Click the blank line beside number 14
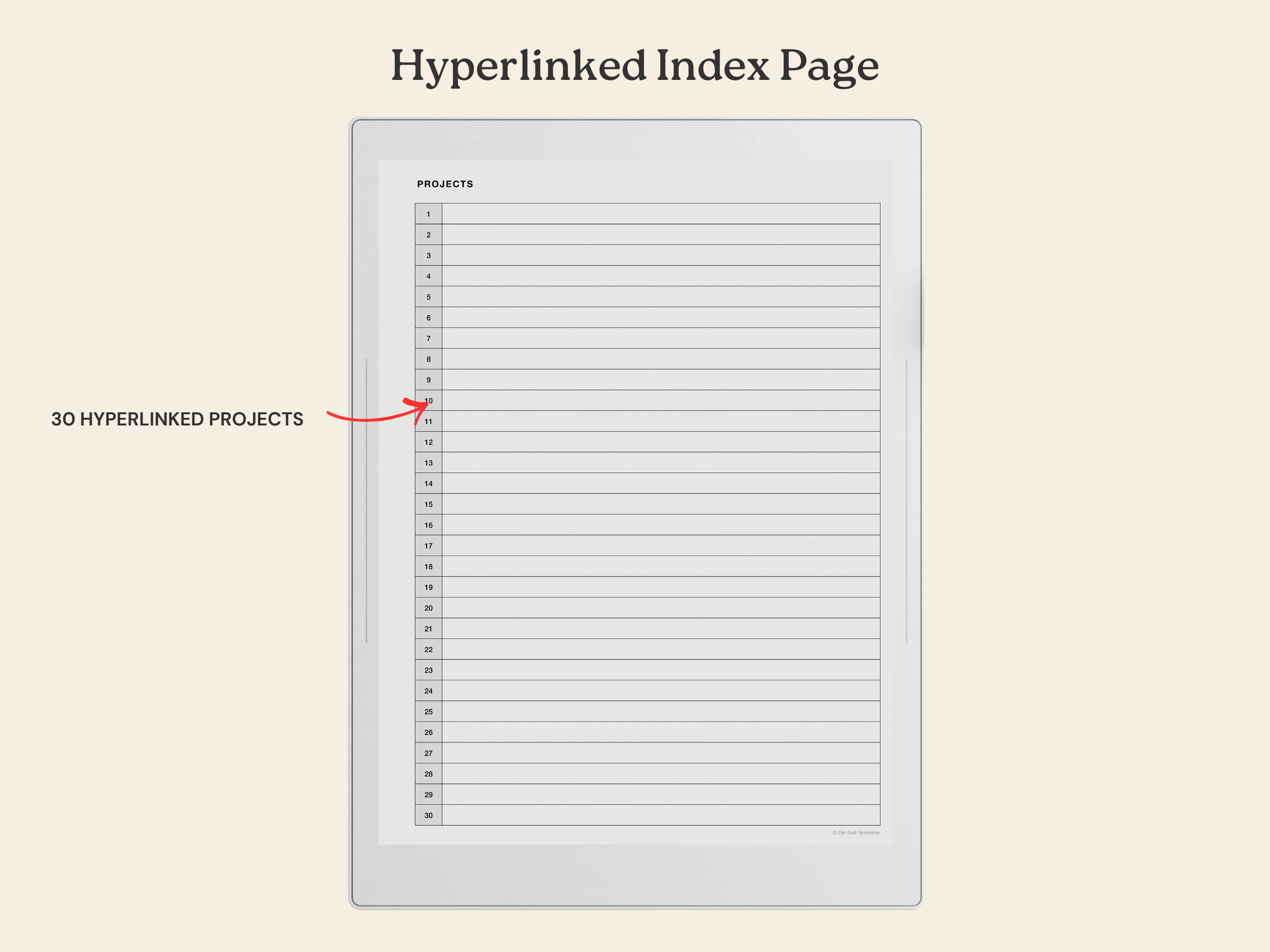The height and width of the screenshot is (952, 1270). point(660,483)
